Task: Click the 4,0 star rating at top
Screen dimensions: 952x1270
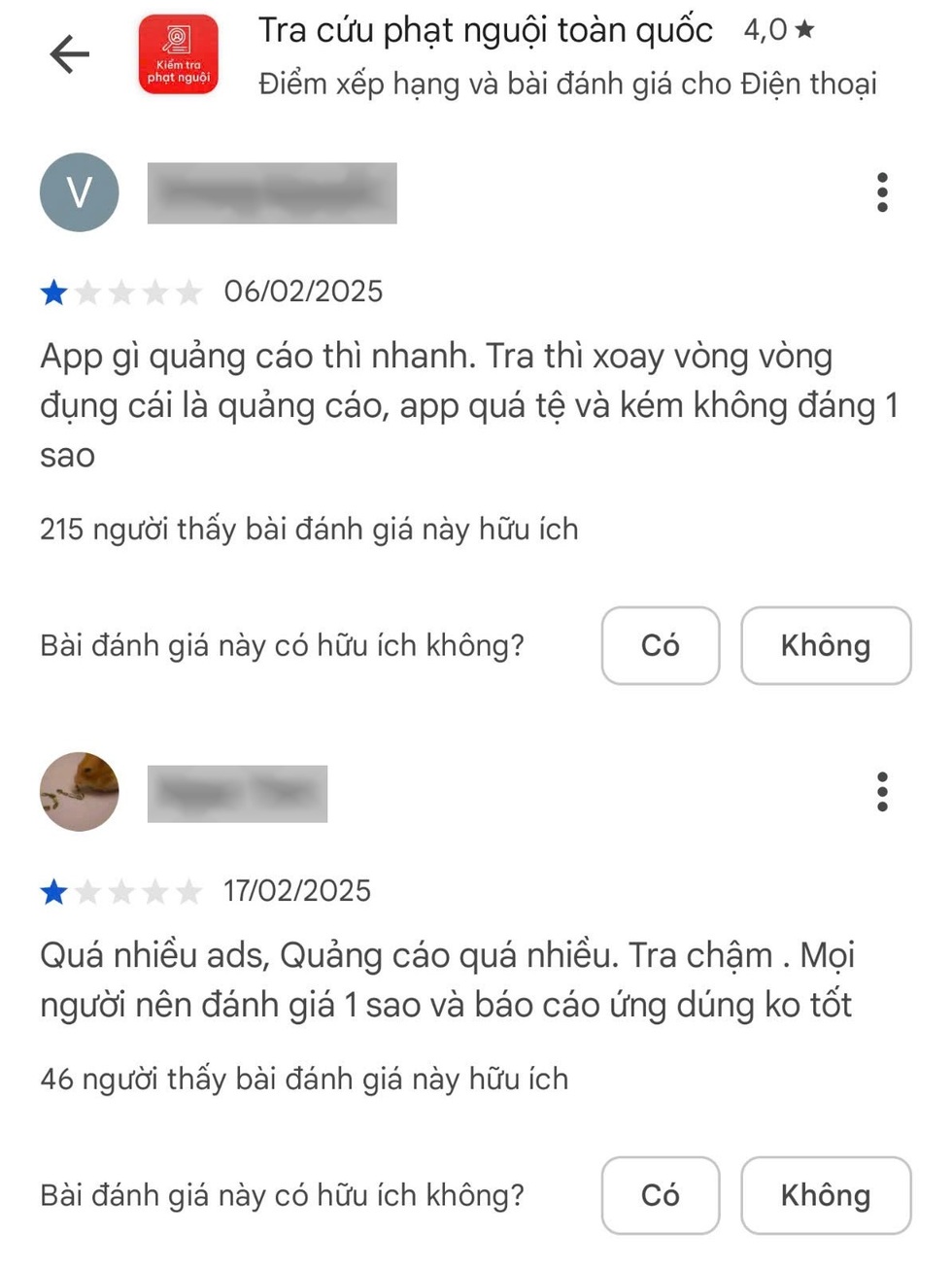Action: click(779, 30)
